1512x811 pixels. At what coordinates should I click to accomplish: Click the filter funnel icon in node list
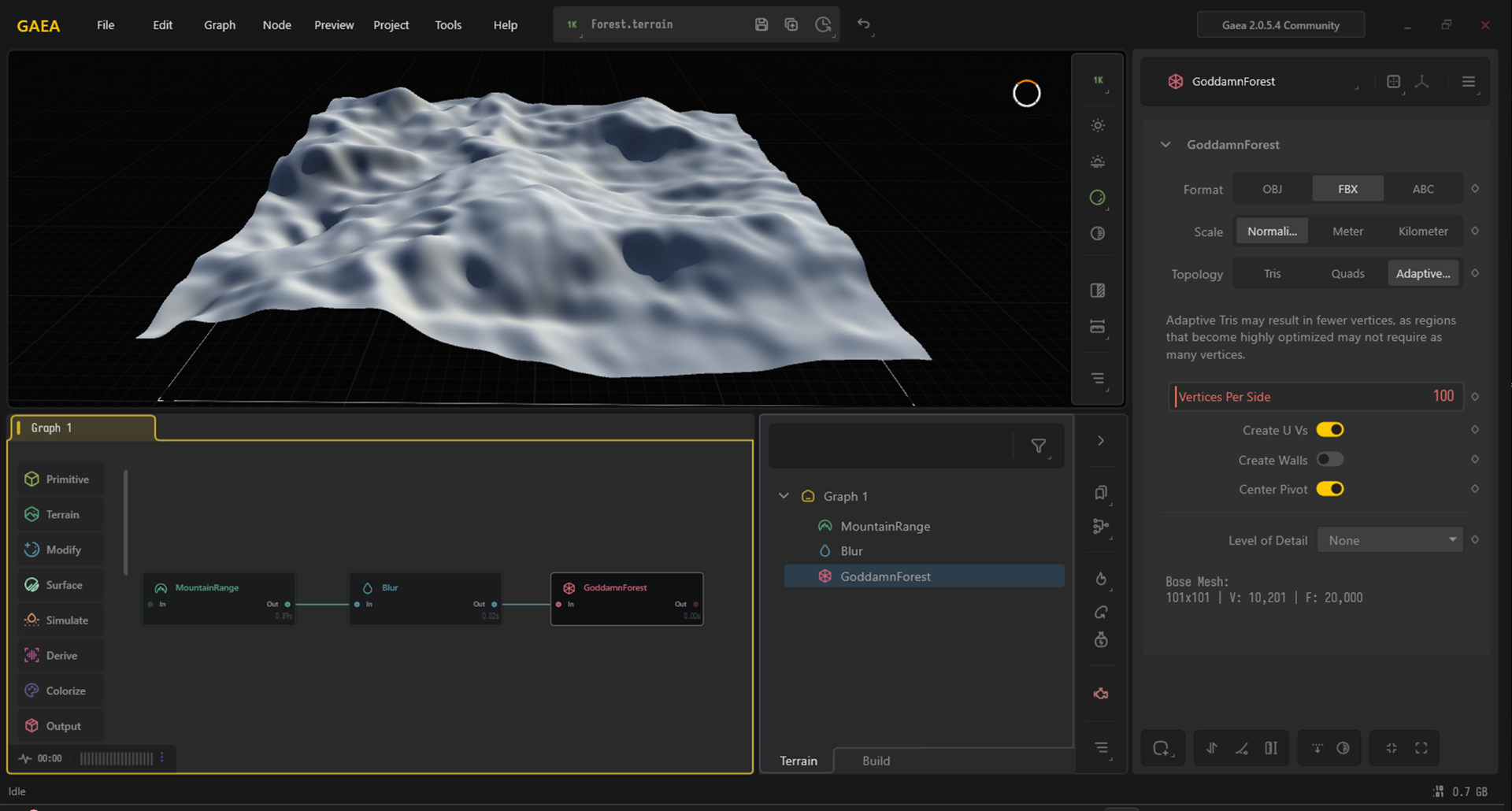point(1039,446)
